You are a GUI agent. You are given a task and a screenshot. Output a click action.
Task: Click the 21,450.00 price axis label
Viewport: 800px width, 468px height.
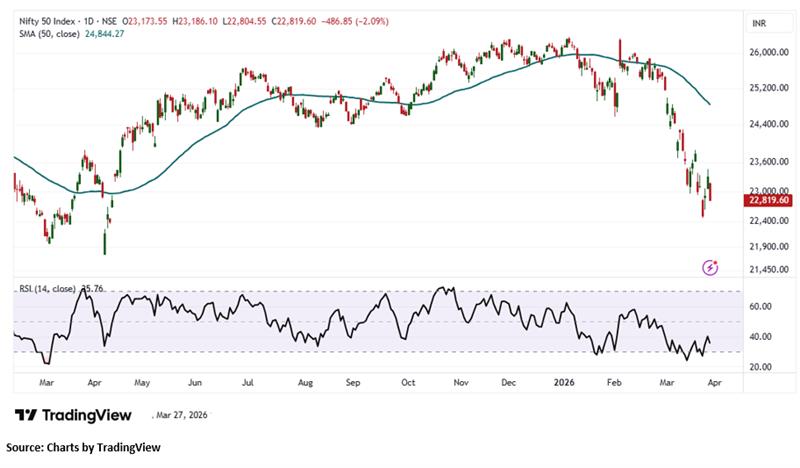[x=768, y=270]
